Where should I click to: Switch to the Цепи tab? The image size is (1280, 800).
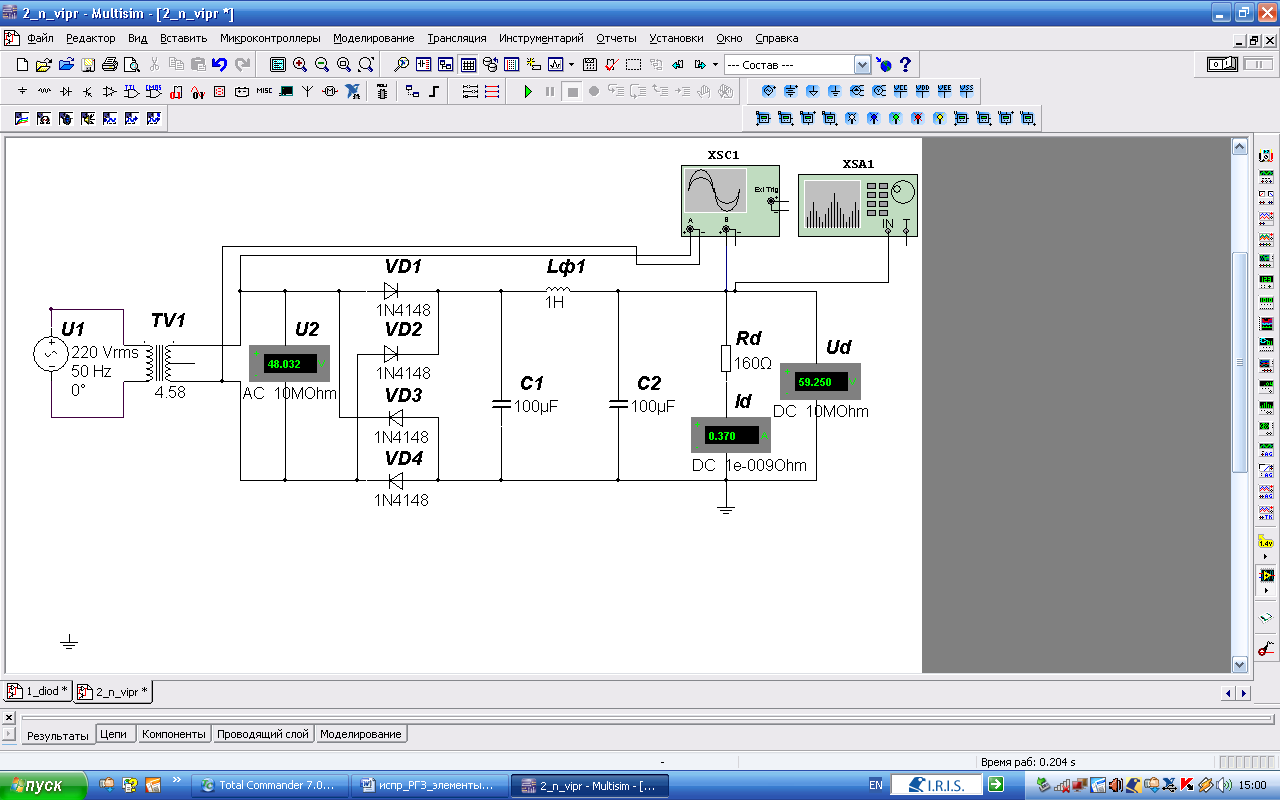click(114, 734)
